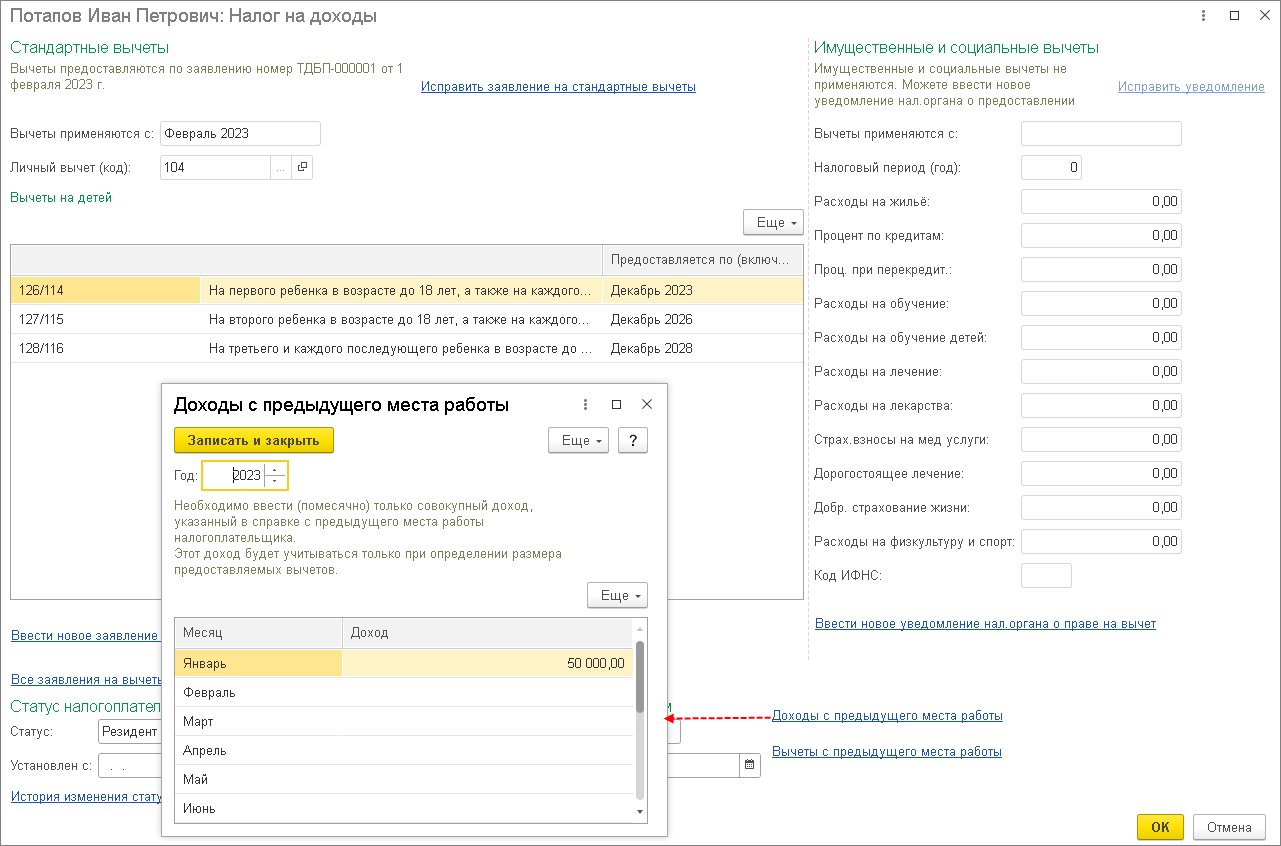Click the Расходы на обучение детей field
The width and height of the screenshot is (1281, 846).
(1101, 337)
